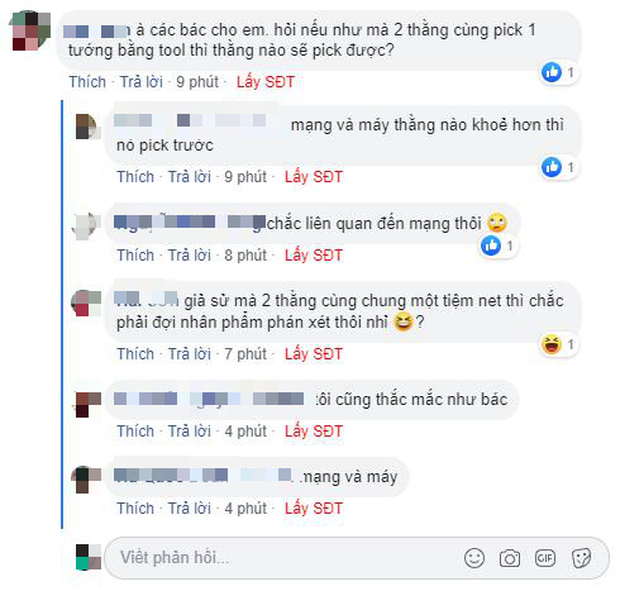Open the top commenter's profile picture
Viewport: 620px width, 591px height.
[32, 31]
